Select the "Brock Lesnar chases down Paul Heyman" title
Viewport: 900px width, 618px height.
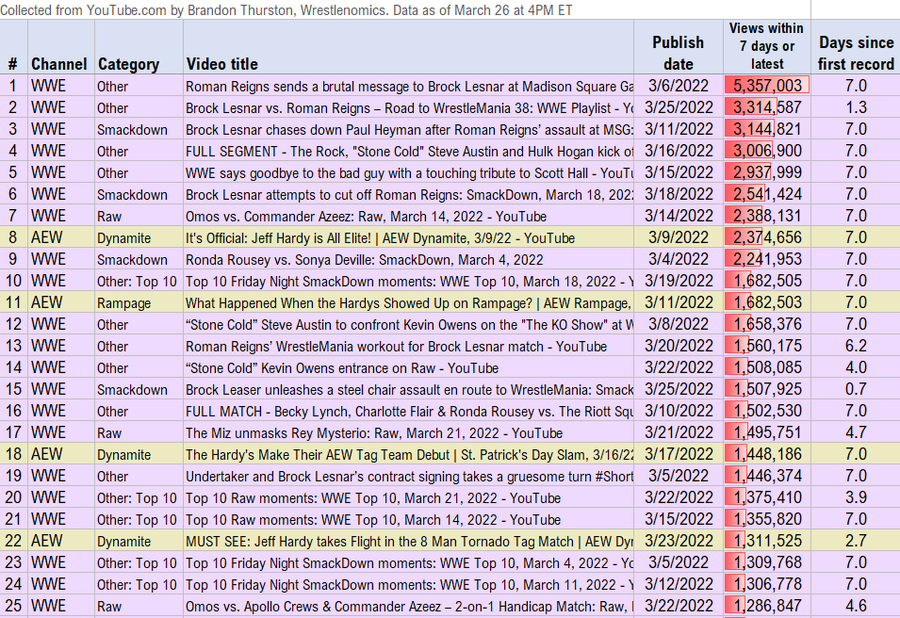[409, 130]
